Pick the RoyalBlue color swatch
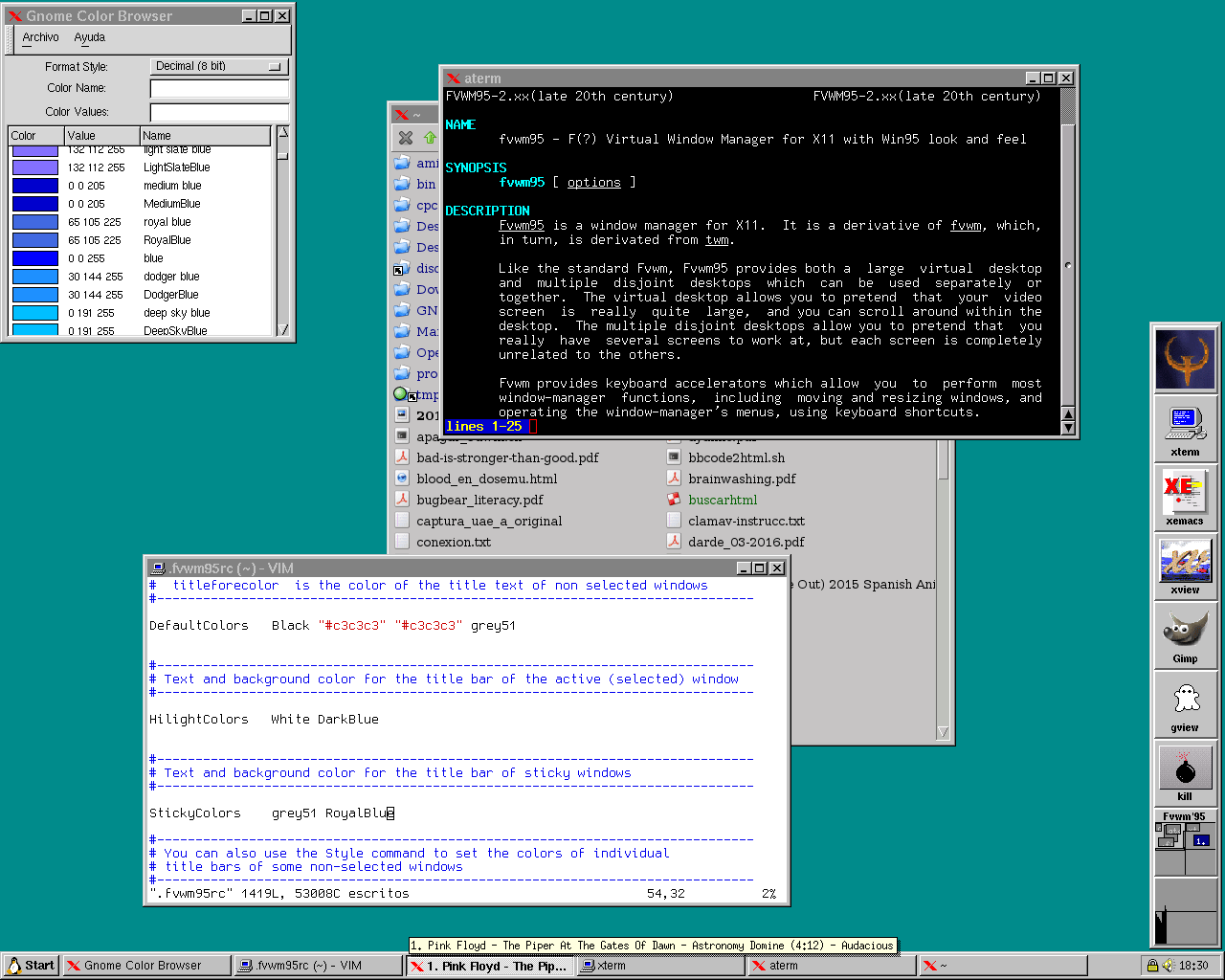1225x980 pixels. tap(35, 240)
